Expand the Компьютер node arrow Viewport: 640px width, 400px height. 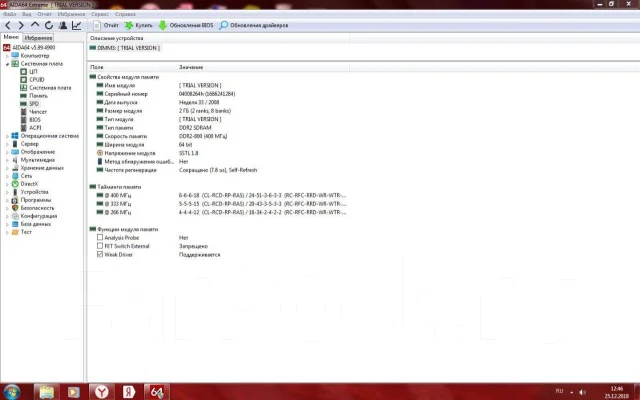7,56
